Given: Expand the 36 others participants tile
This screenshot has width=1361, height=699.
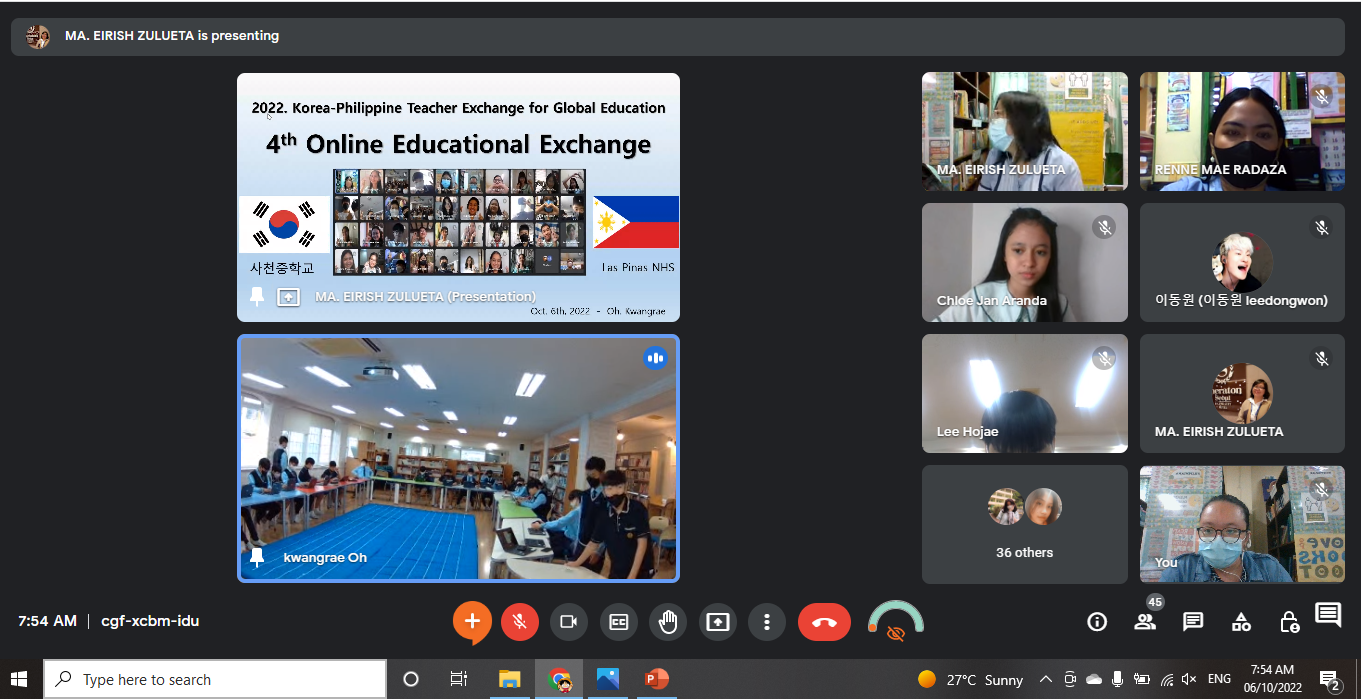Looking at the screenshot, I should pos(1024,524).
